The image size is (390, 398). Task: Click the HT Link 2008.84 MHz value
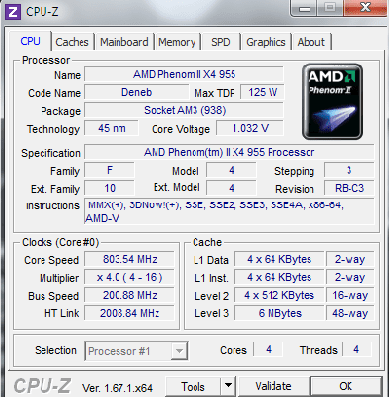(x=130, y=313)
